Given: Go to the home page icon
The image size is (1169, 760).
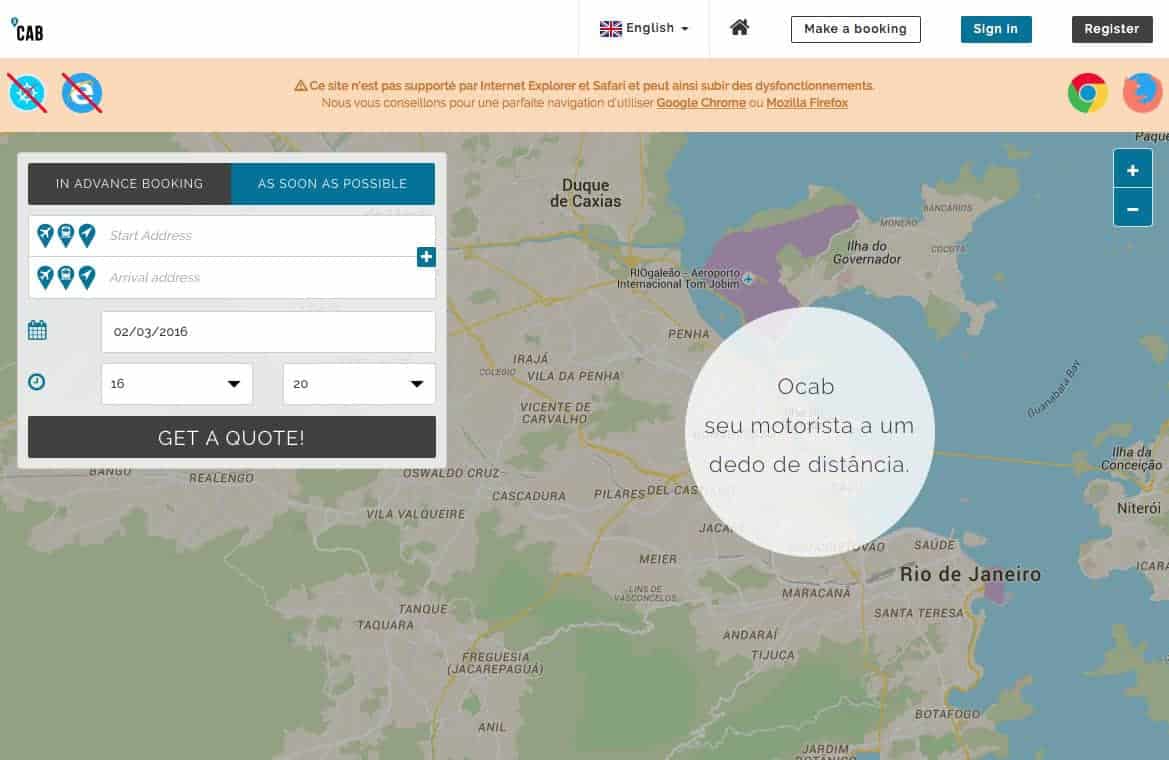Looking at the screenshot, I should click(739, 28).
